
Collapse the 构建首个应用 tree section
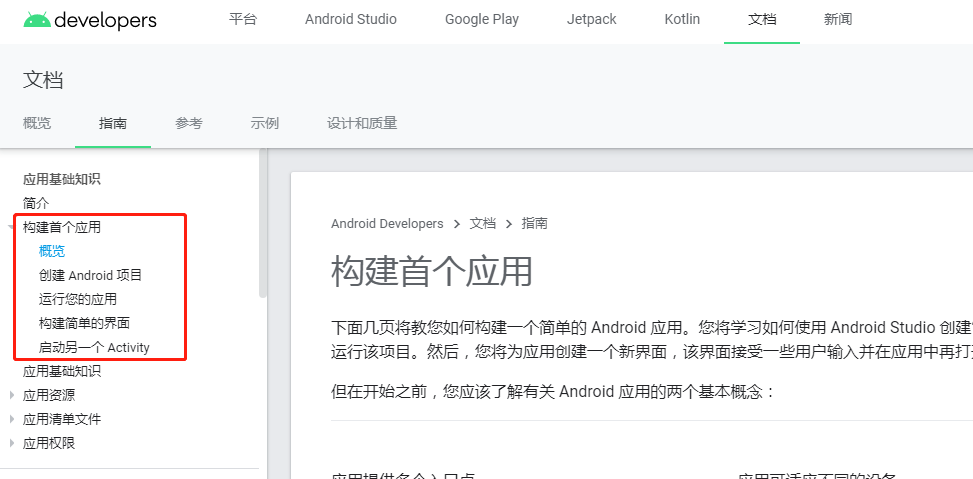point(12,228)
